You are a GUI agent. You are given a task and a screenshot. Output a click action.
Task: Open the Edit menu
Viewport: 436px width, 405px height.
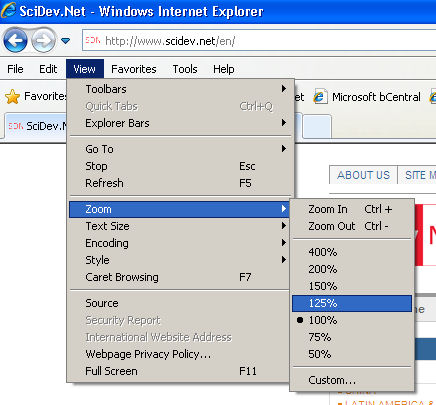[48, 69]
